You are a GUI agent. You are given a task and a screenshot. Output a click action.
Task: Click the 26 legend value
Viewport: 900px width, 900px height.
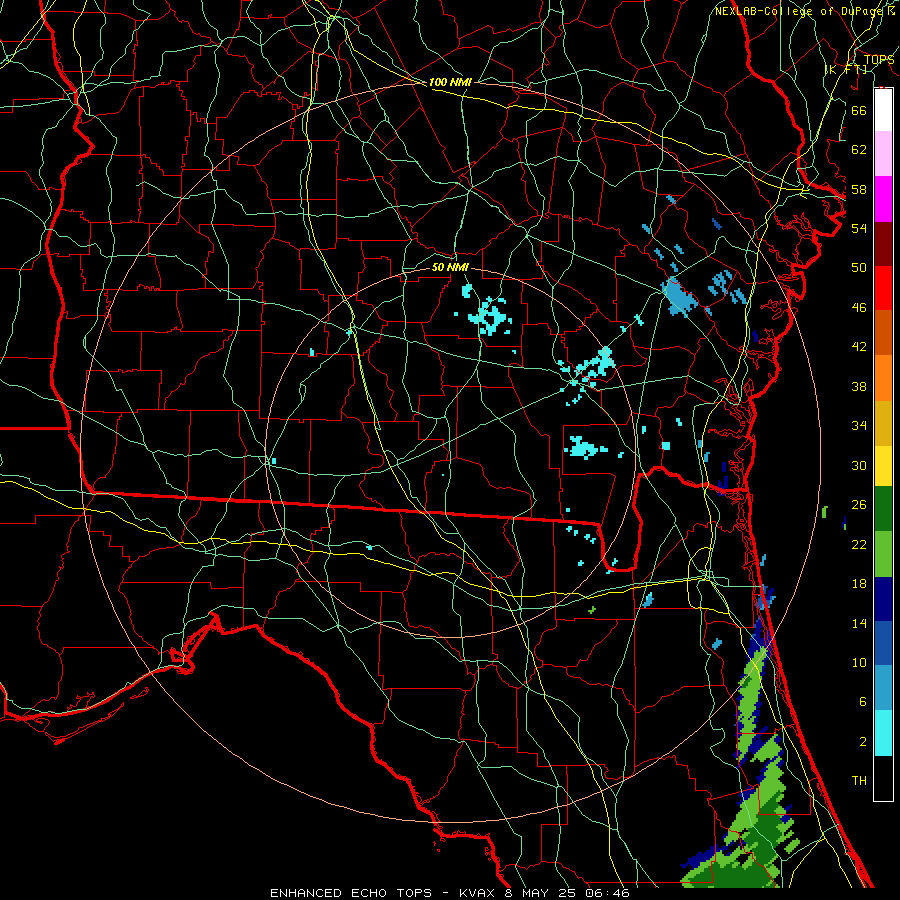click(x=859, y=505)
